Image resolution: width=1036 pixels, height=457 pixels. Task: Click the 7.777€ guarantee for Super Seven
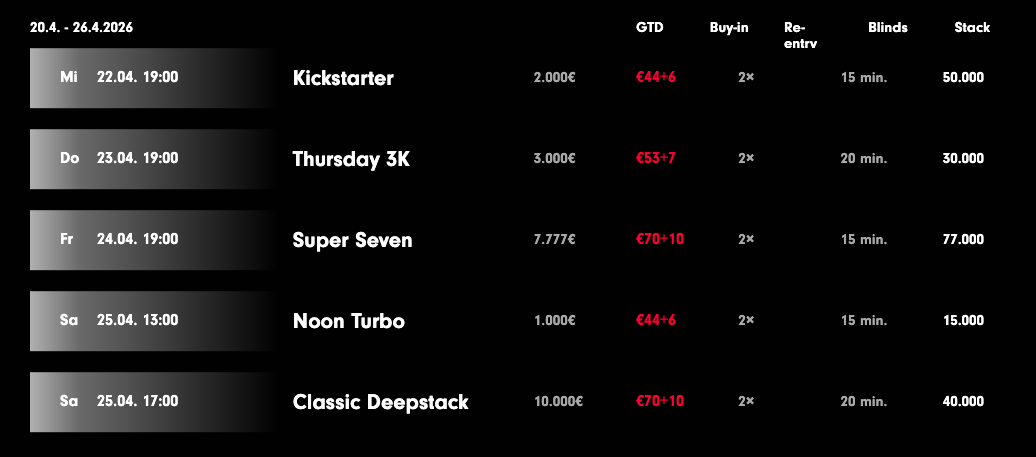[555, 240]
